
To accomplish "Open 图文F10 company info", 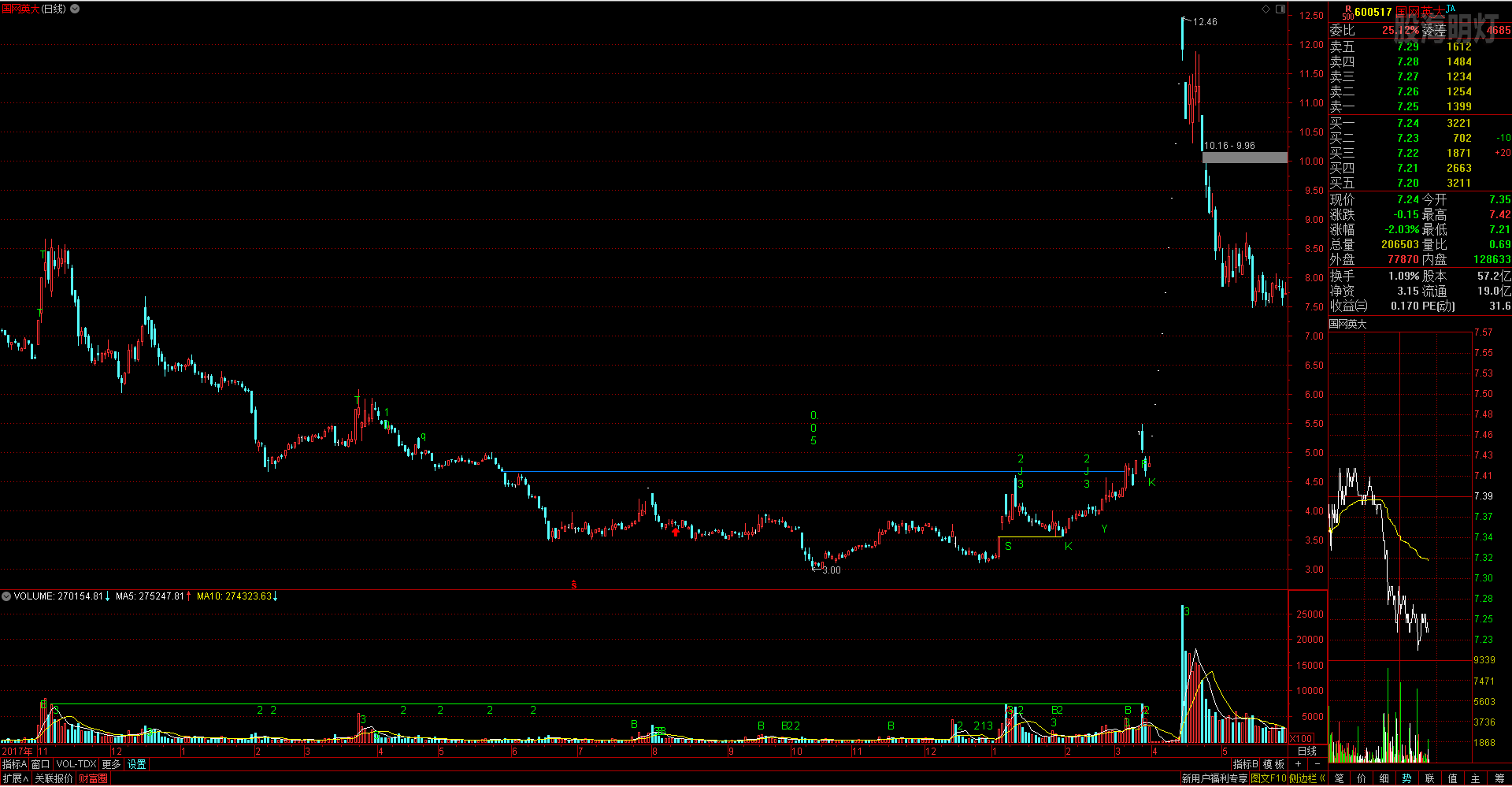I will click(1268, 778).
